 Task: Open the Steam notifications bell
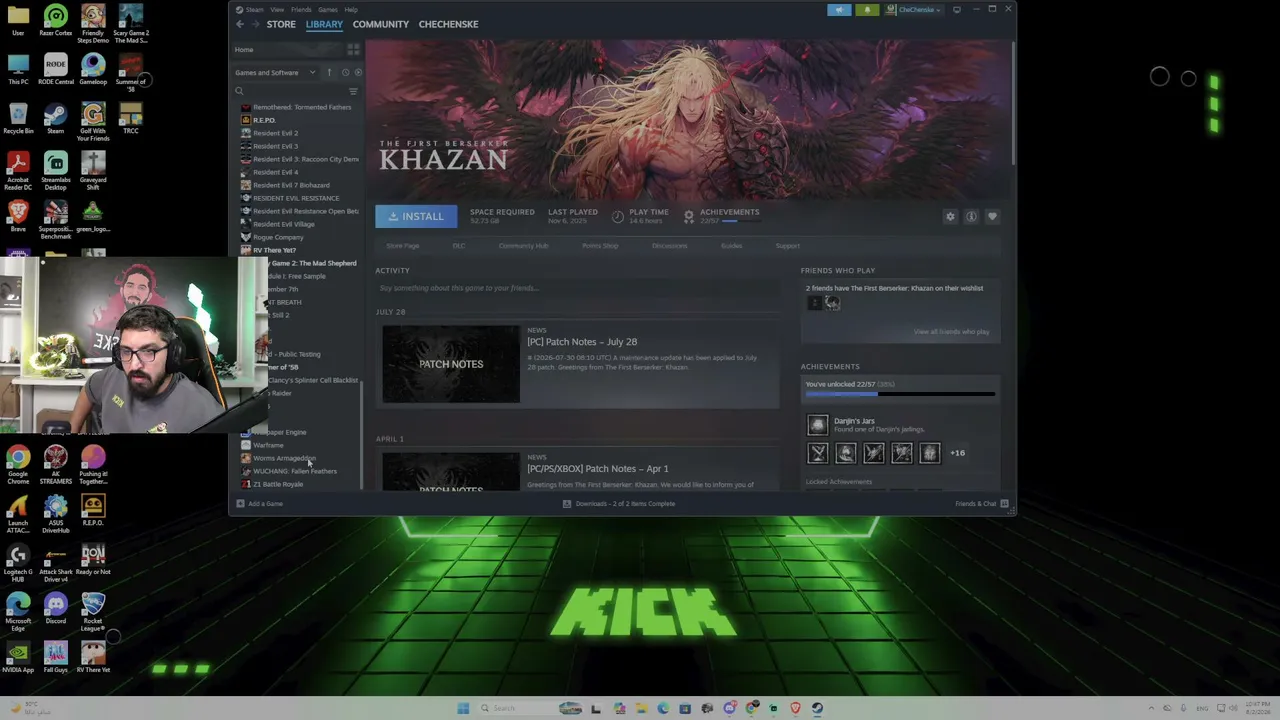(x=866, y=10)
